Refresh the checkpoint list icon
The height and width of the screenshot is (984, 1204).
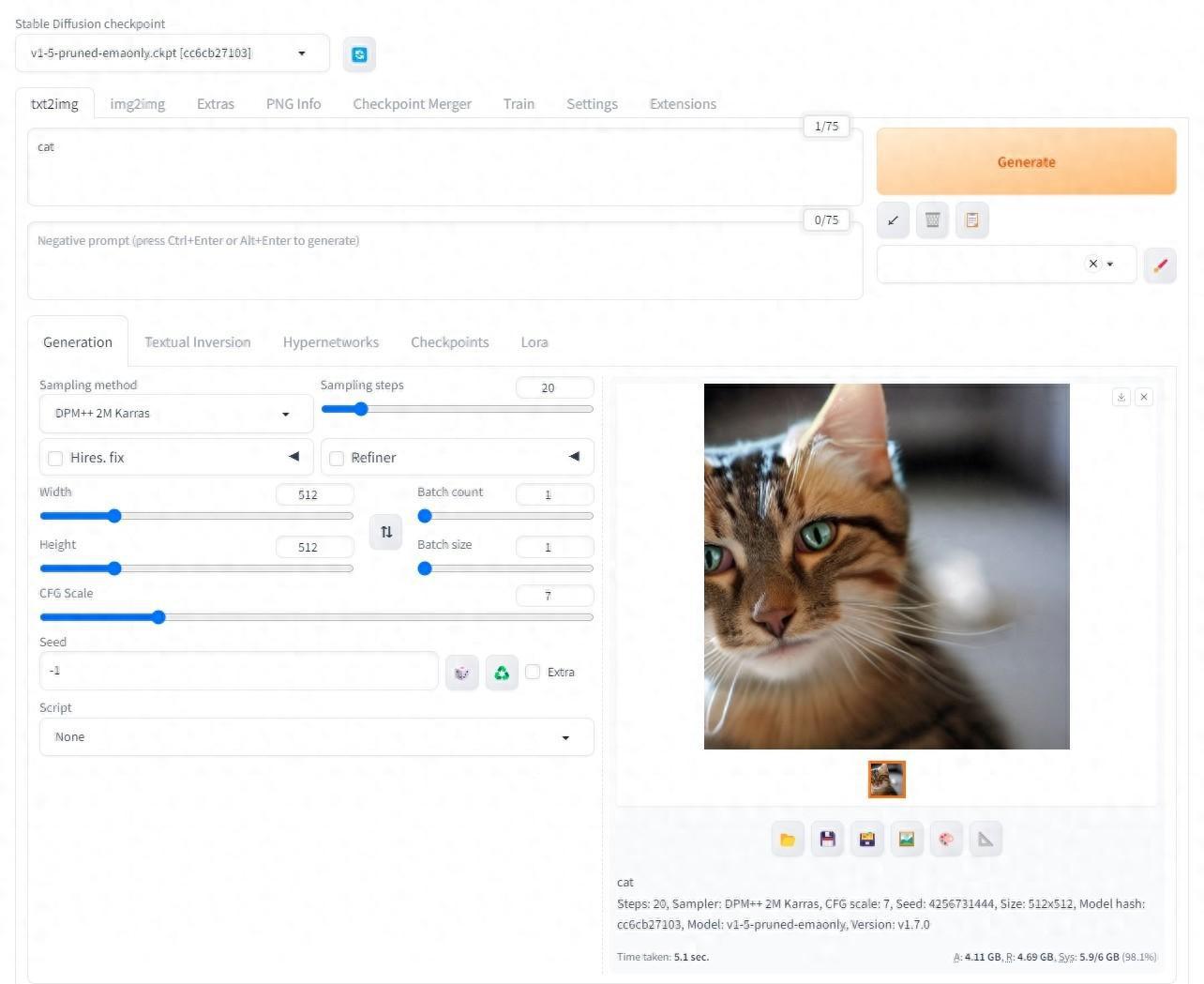pos(359,54)
